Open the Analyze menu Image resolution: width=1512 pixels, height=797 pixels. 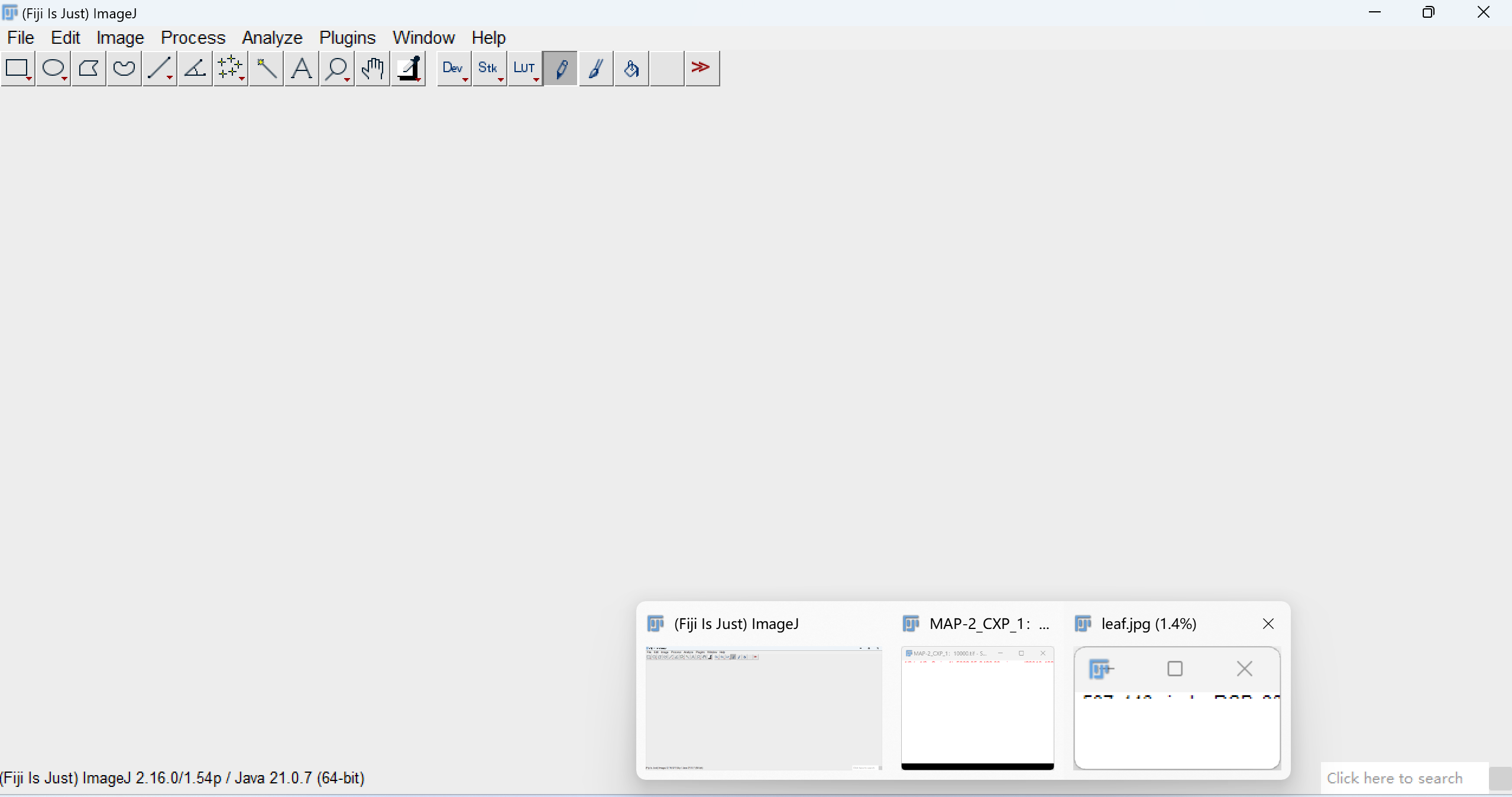click(272, 37)
